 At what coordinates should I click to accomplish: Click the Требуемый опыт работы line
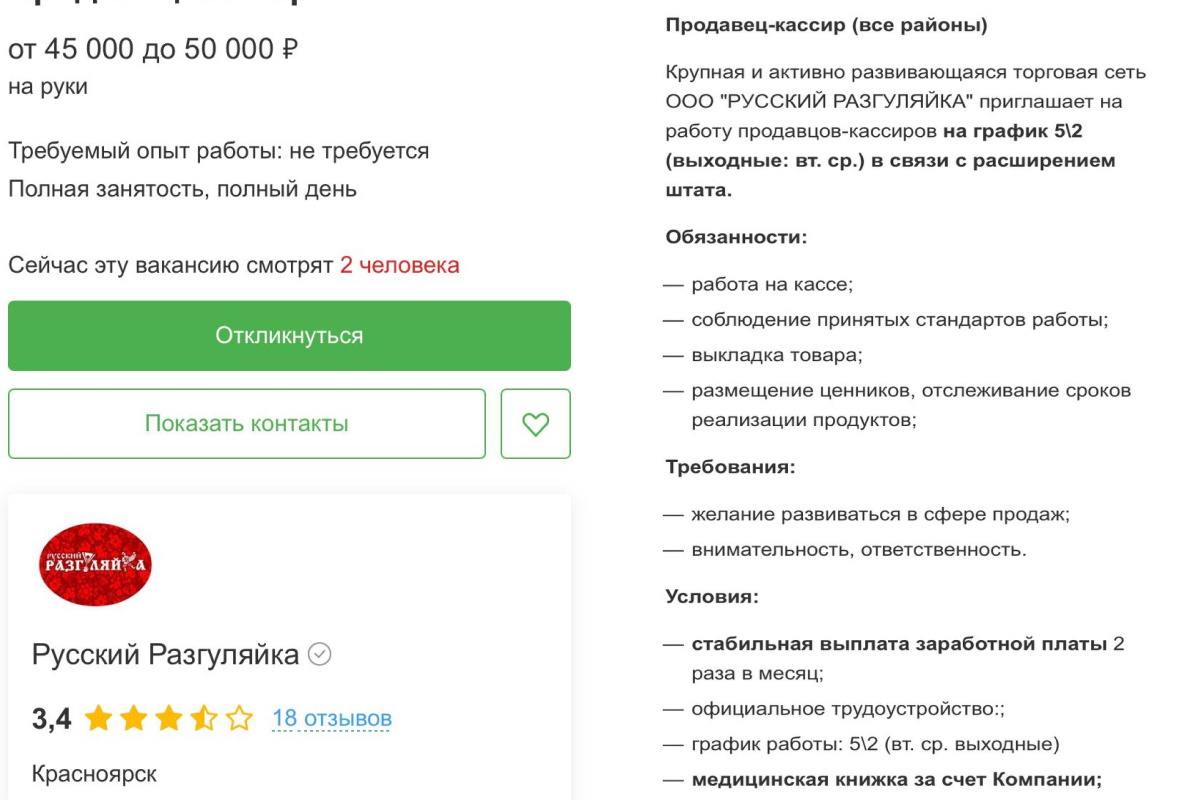[x=218, y=151]
